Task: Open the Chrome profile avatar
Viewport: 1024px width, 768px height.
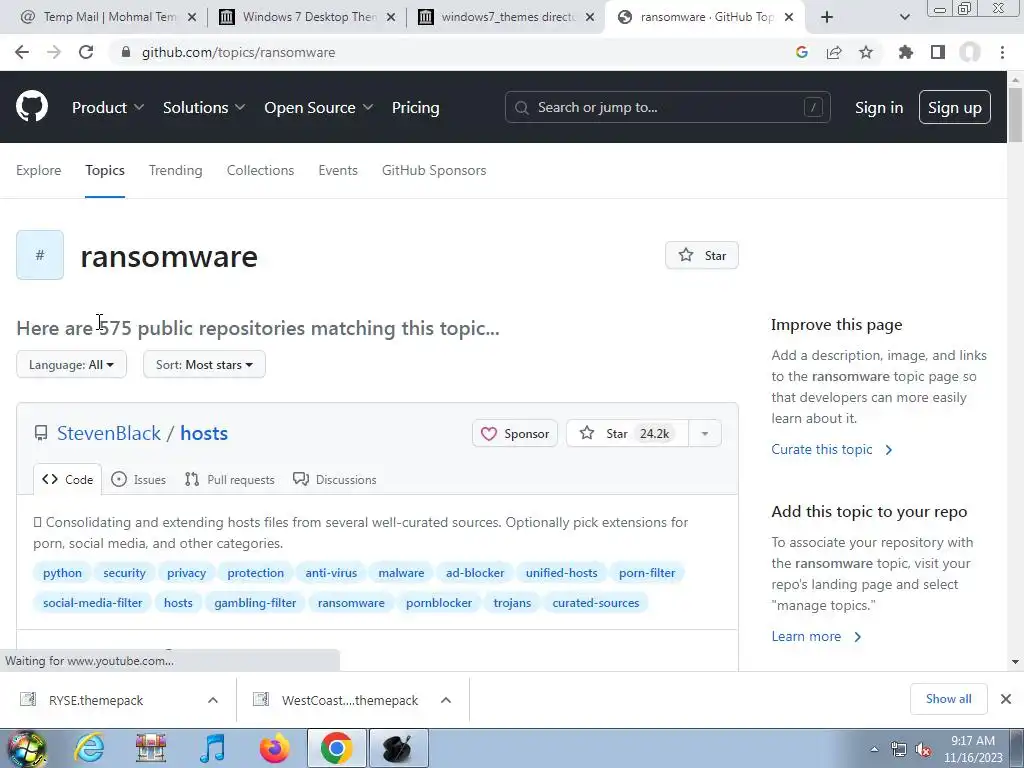Action: pyautogui.click(x=970, y=52)
